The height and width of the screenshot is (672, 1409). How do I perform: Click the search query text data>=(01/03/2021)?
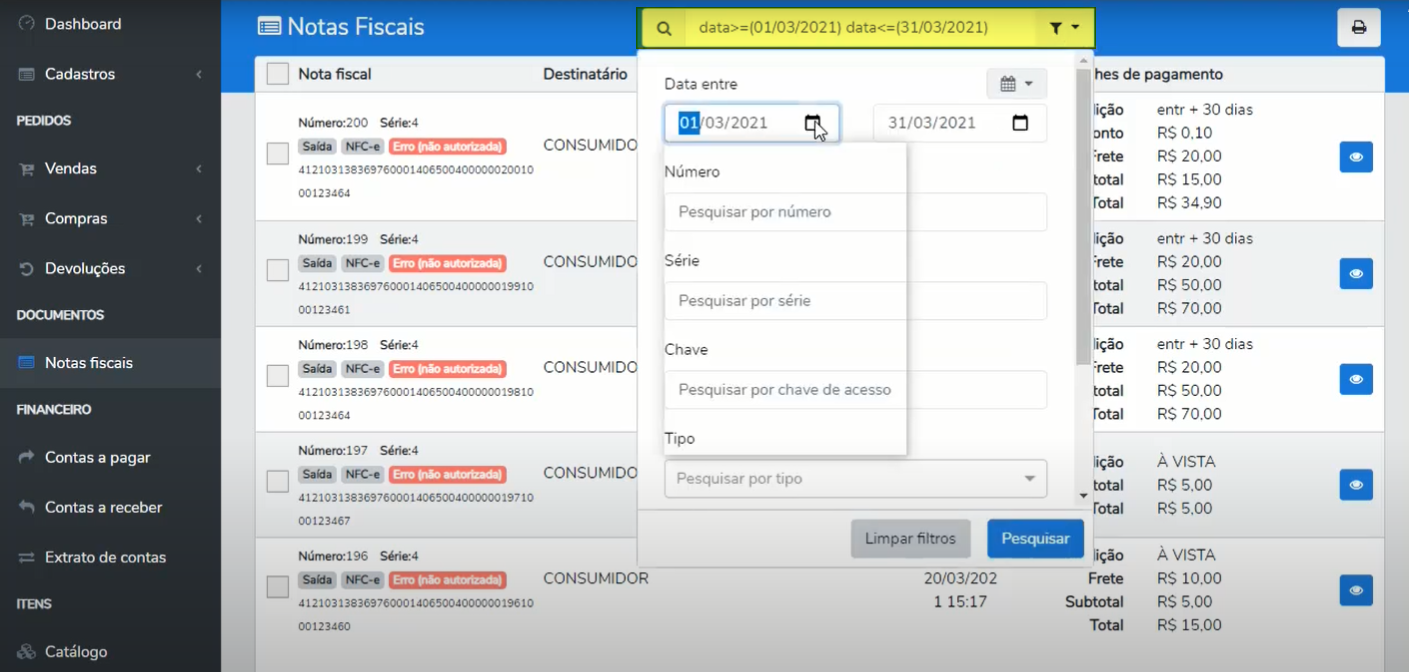(x=769, y=28)
